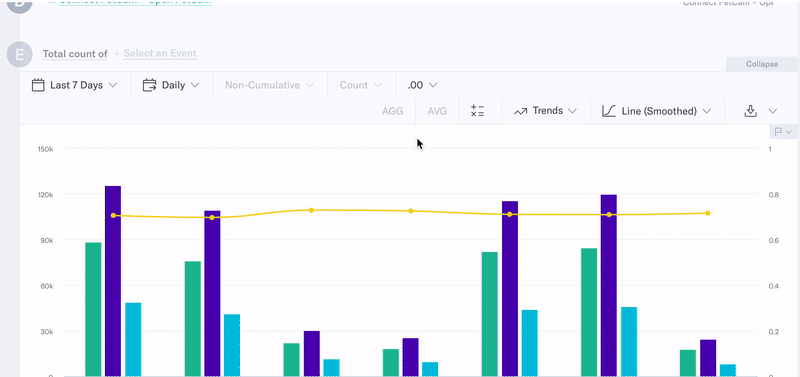800x377 pixels.
Task: Open the Last 7 Days date dropdown
Action: (74, 85)
